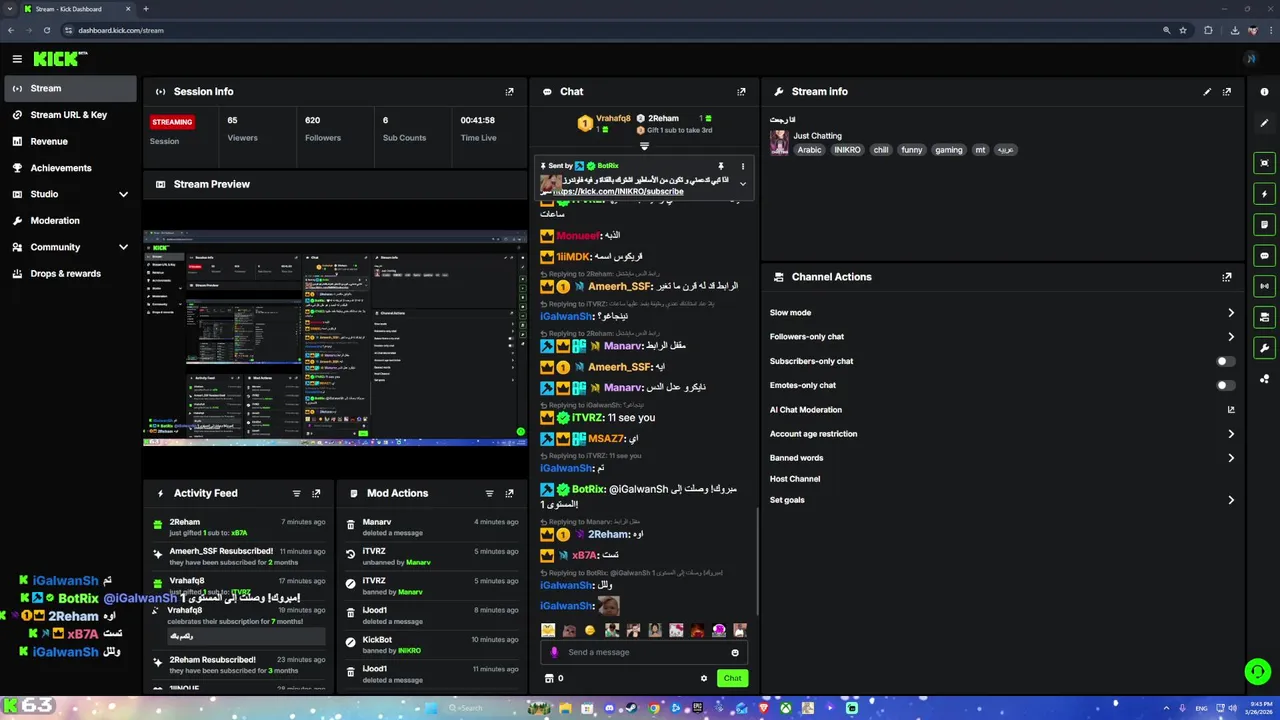The image size is (1280, 720).
Task: Click the pin icon on BotRix message
Action: pos(720,166)
